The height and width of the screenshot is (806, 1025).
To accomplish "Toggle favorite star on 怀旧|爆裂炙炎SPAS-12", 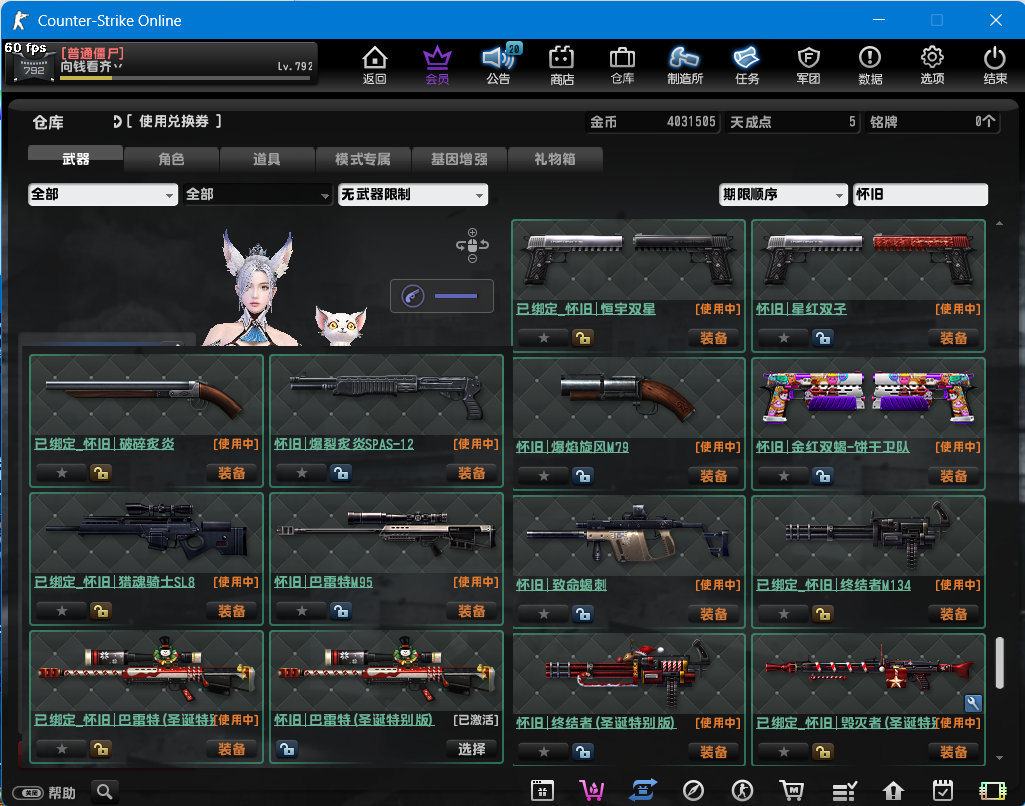I will pos(301,473).
